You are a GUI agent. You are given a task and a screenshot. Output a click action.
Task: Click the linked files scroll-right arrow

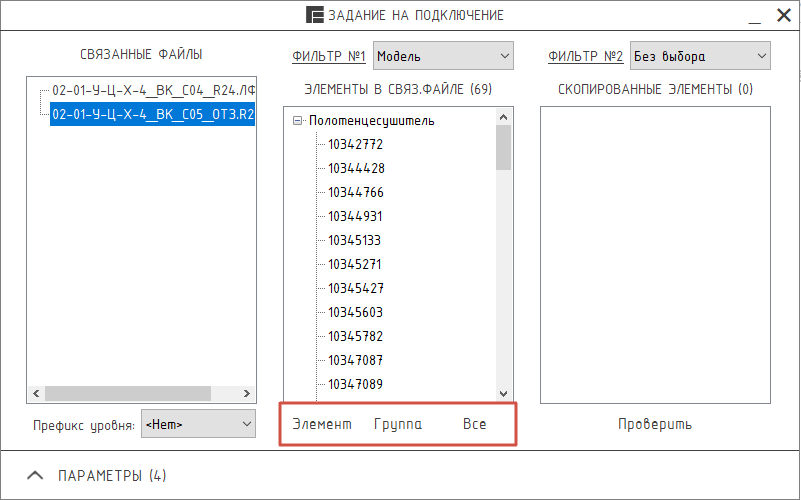(247, 393)
